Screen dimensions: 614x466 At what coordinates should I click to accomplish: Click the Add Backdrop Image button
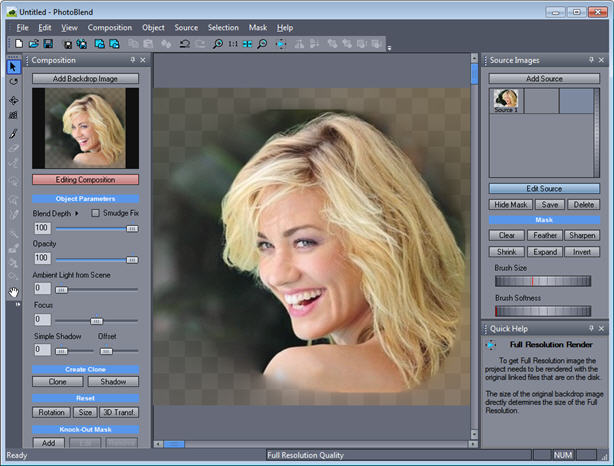tap(85, 77)
